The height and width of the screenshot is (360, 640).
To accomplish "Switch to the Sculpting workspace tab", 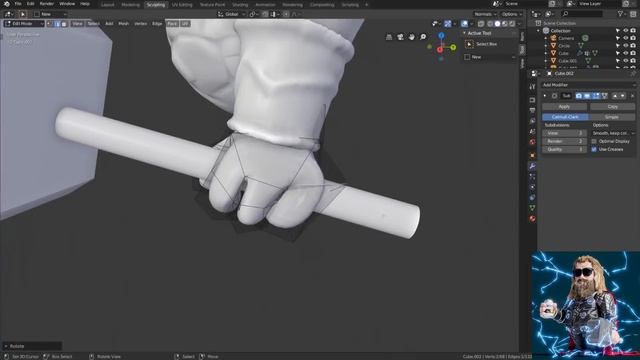I will click(x=156, y=5).
